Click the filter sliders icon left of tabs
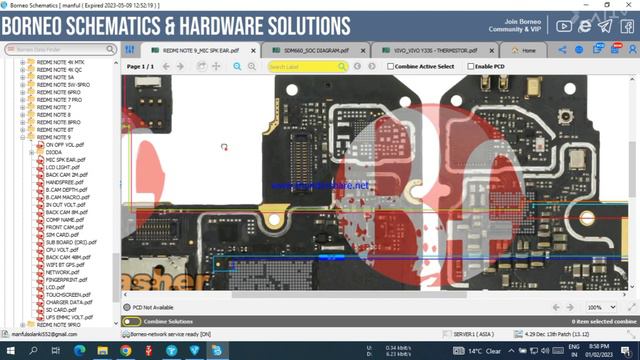Screen dimensions: 640x360 point(130,50)
